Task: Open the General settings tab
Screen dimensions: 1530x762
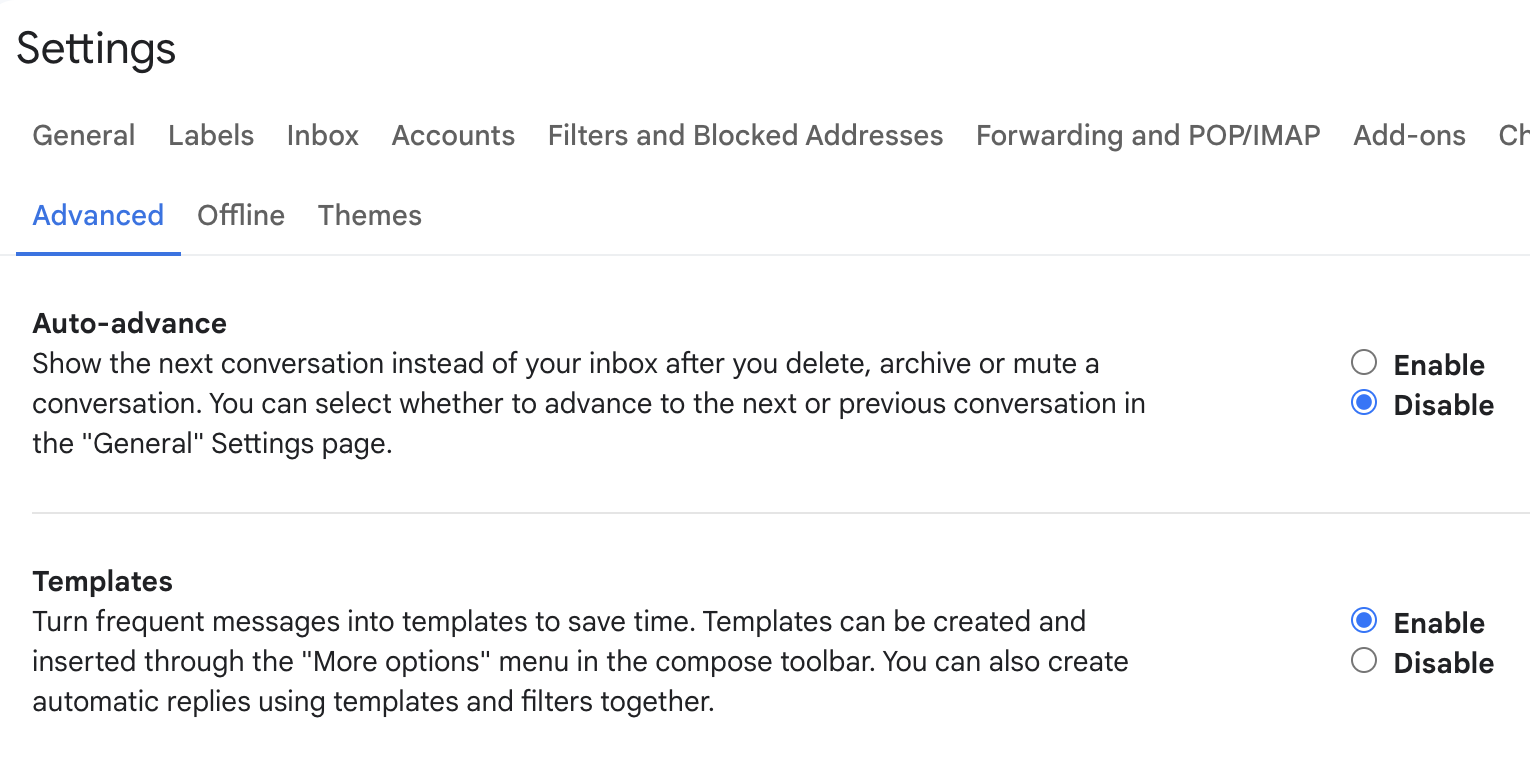Action: point(84,136)
